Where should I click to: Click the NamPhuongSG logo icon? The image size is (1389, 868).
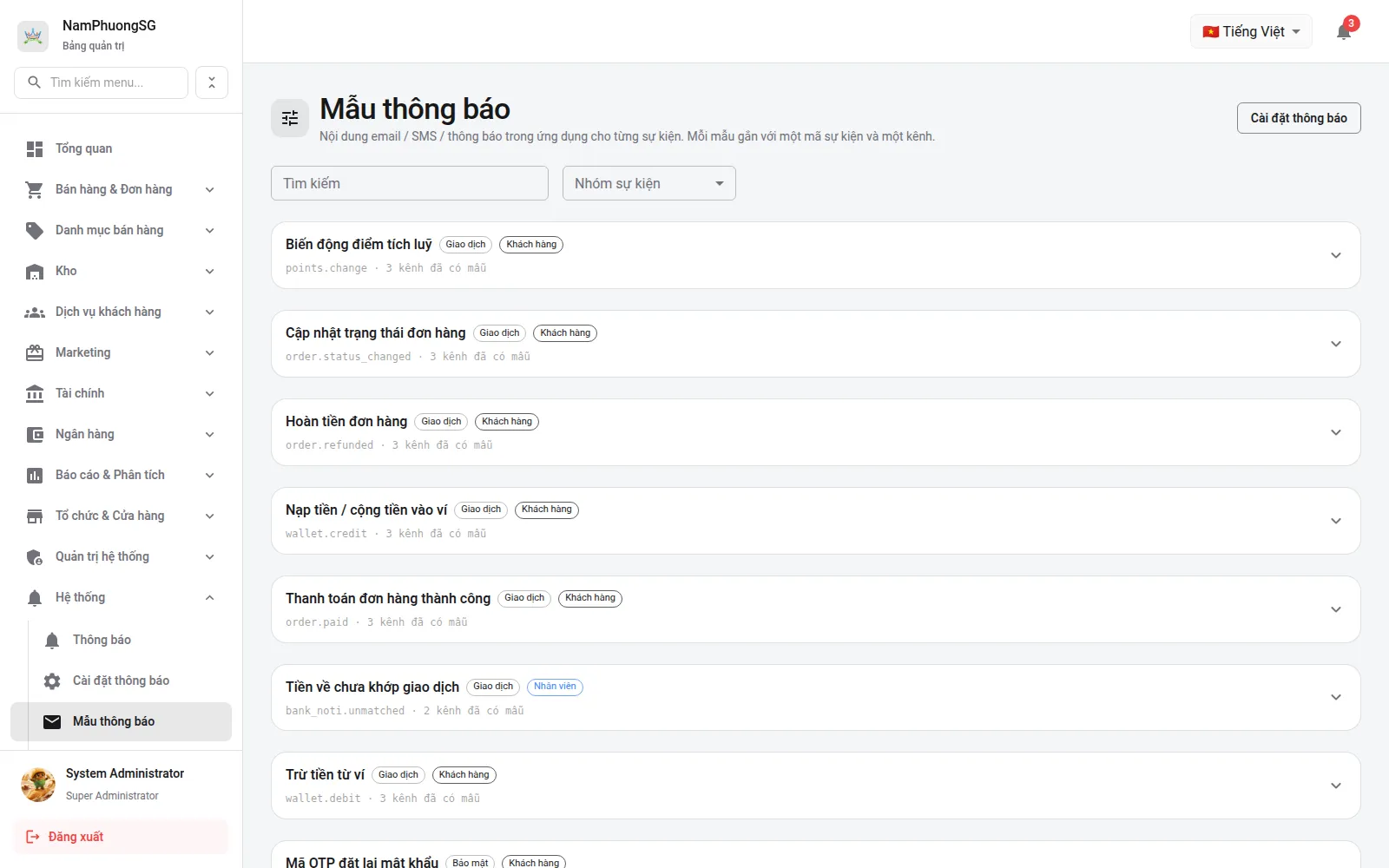pyautogui.click(x=33, y=36)
